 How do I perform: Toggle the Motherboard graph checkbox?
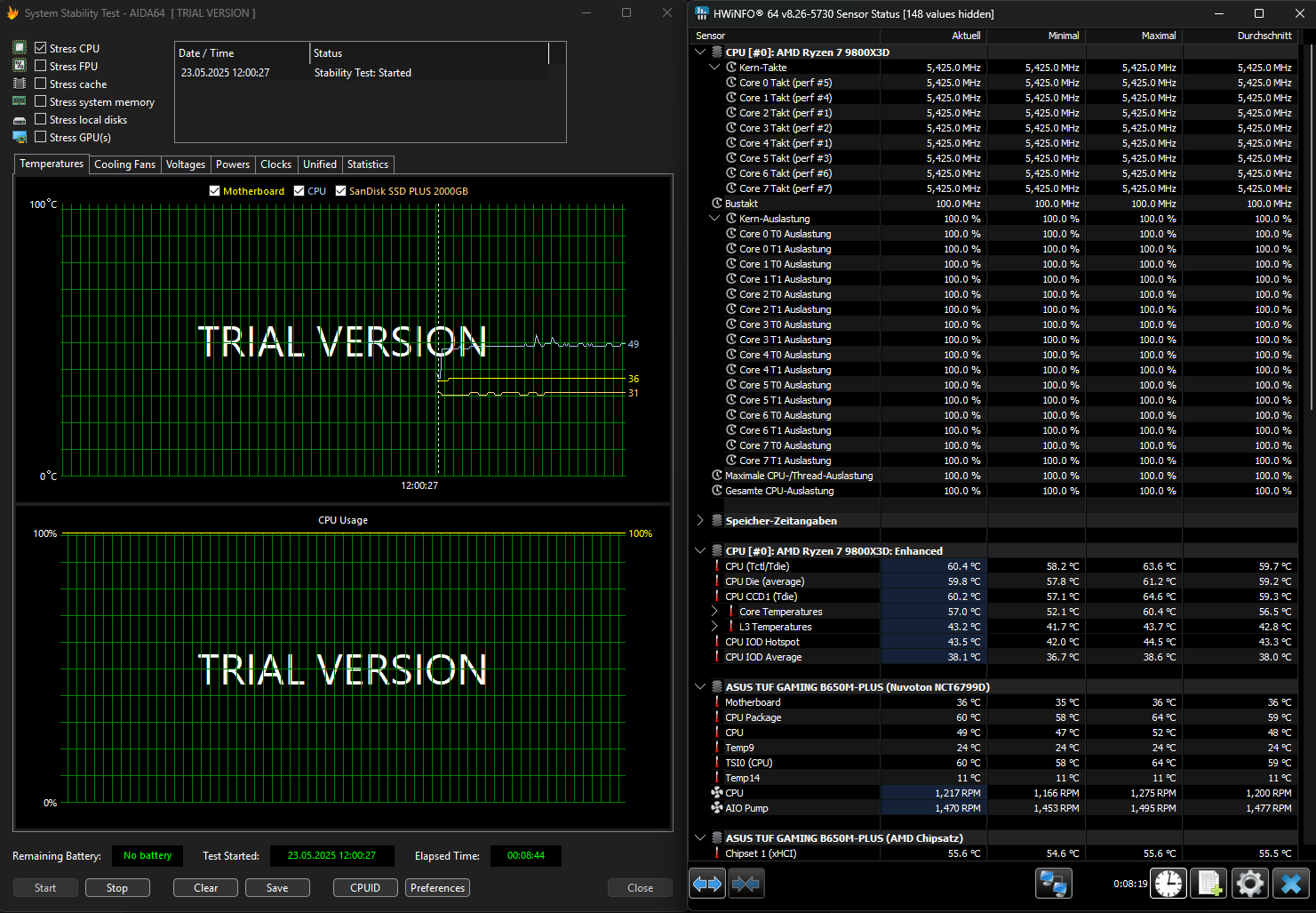pos(214,191)
